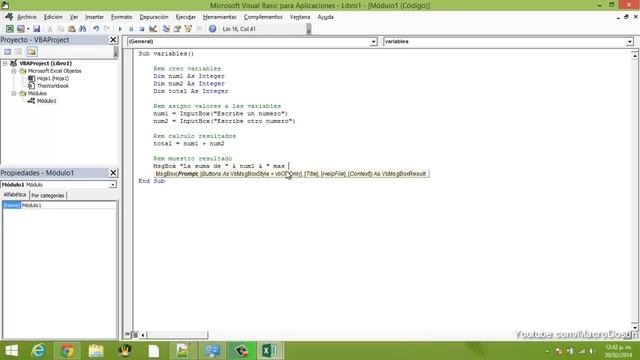
Task: Click the 'Dim total As Integer' line
Action: [191, 91]
